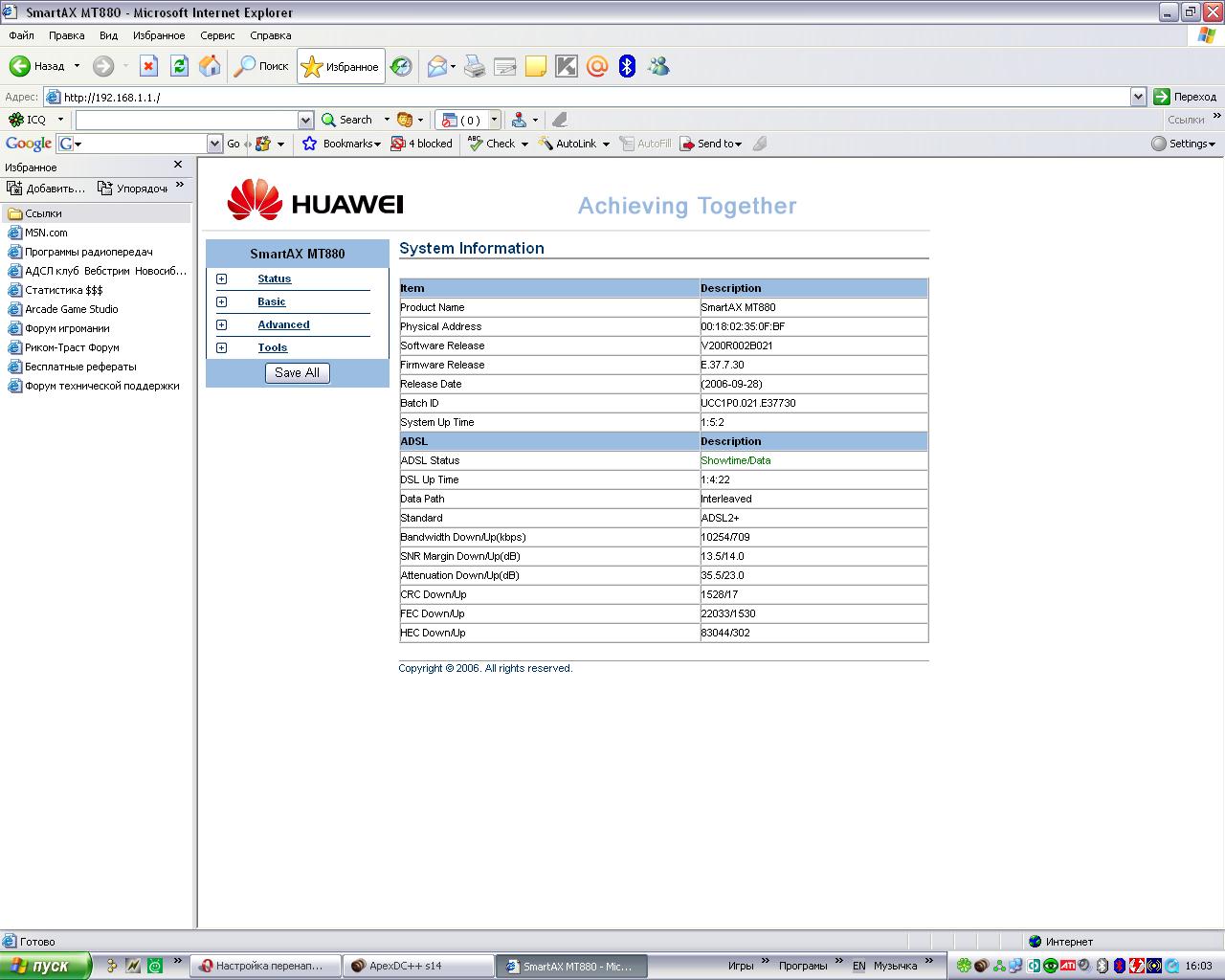Click Bandwidth value 10254/709

(x=725, y=537)
